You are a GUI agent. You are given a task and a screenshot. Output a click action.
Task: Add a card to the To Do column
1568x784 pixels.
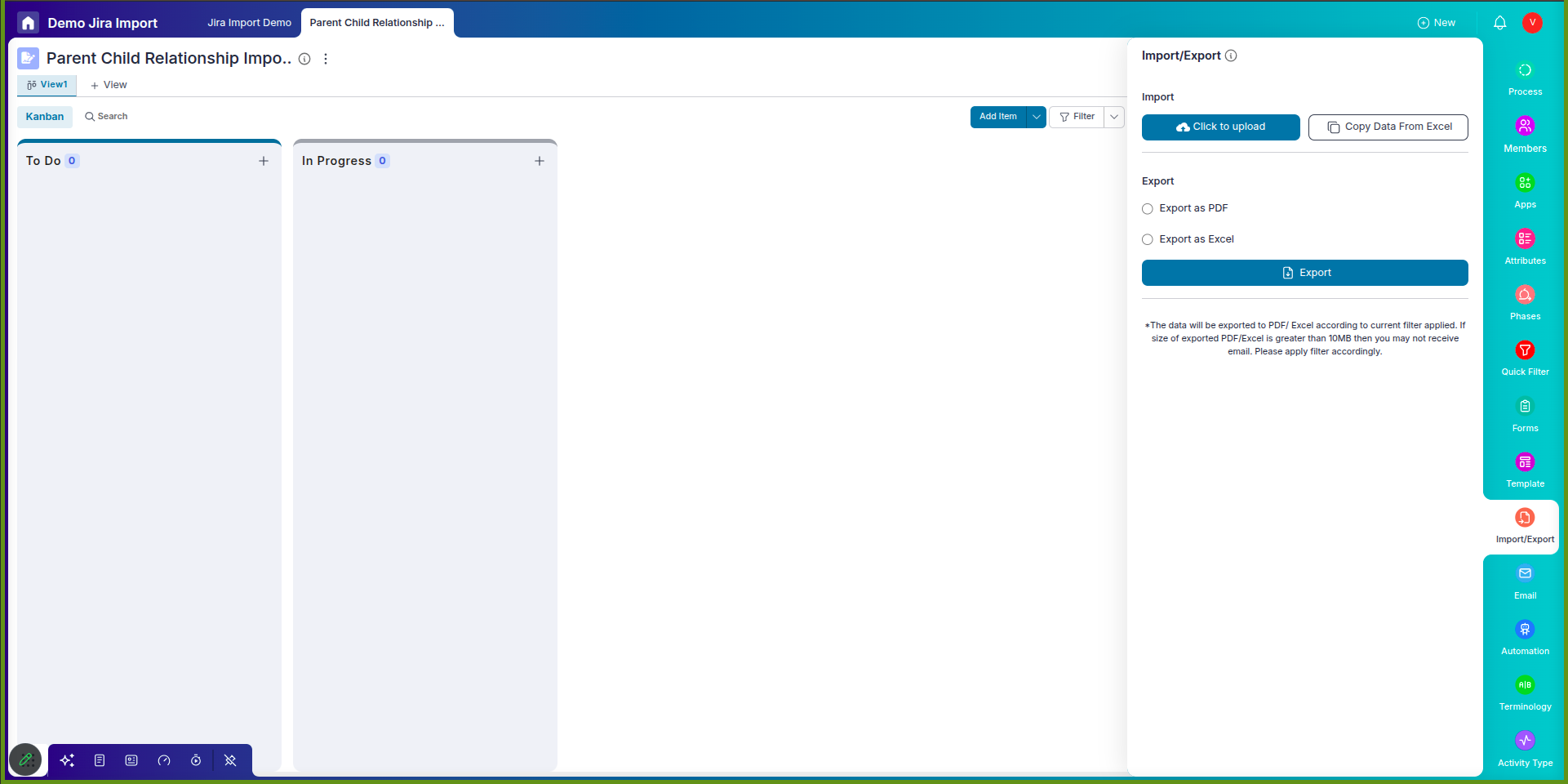click(264, 161)
